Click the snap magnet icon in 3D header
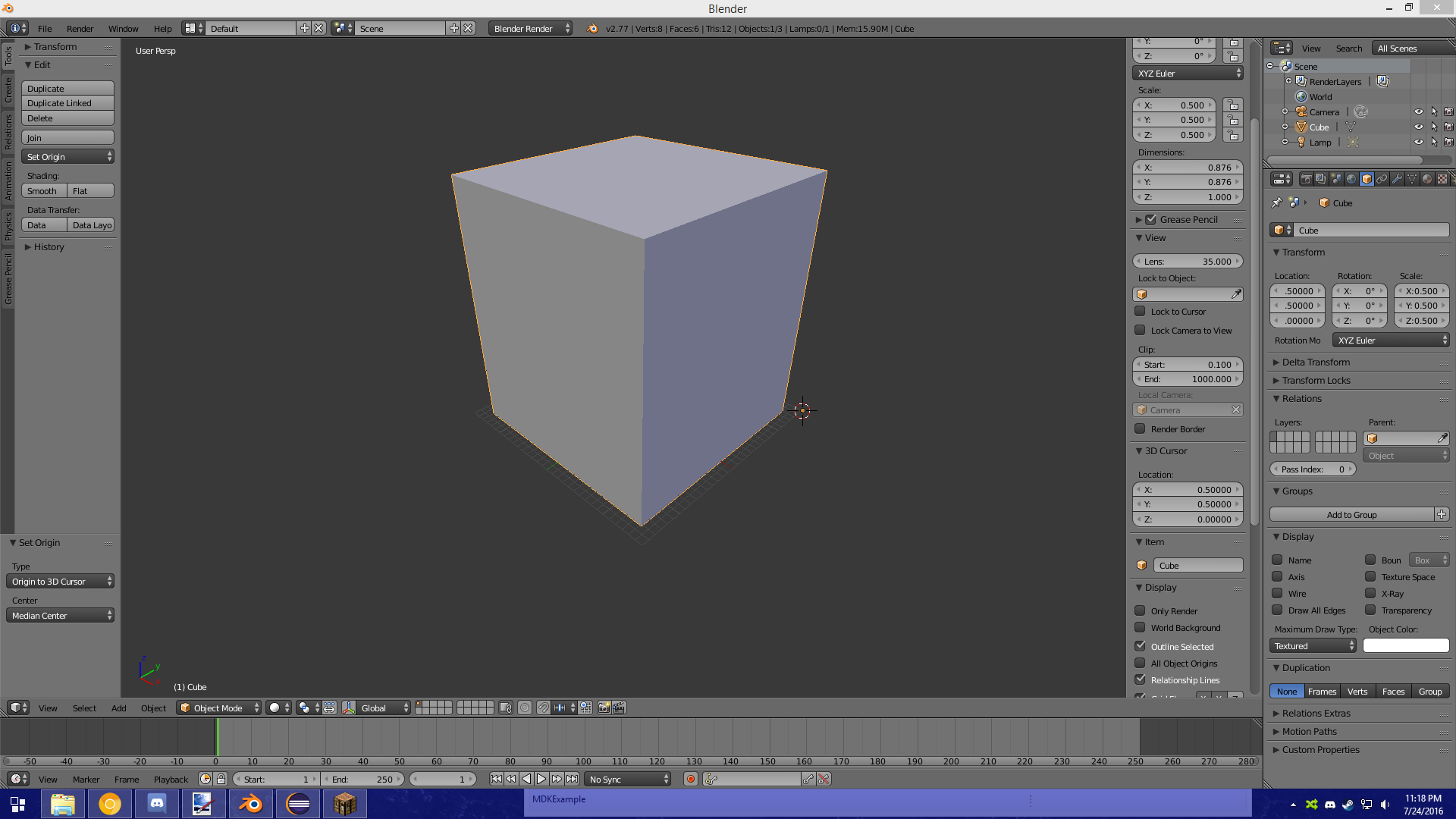The height and width of the screenshot is (819, 1456). click(x=543, y=708)
